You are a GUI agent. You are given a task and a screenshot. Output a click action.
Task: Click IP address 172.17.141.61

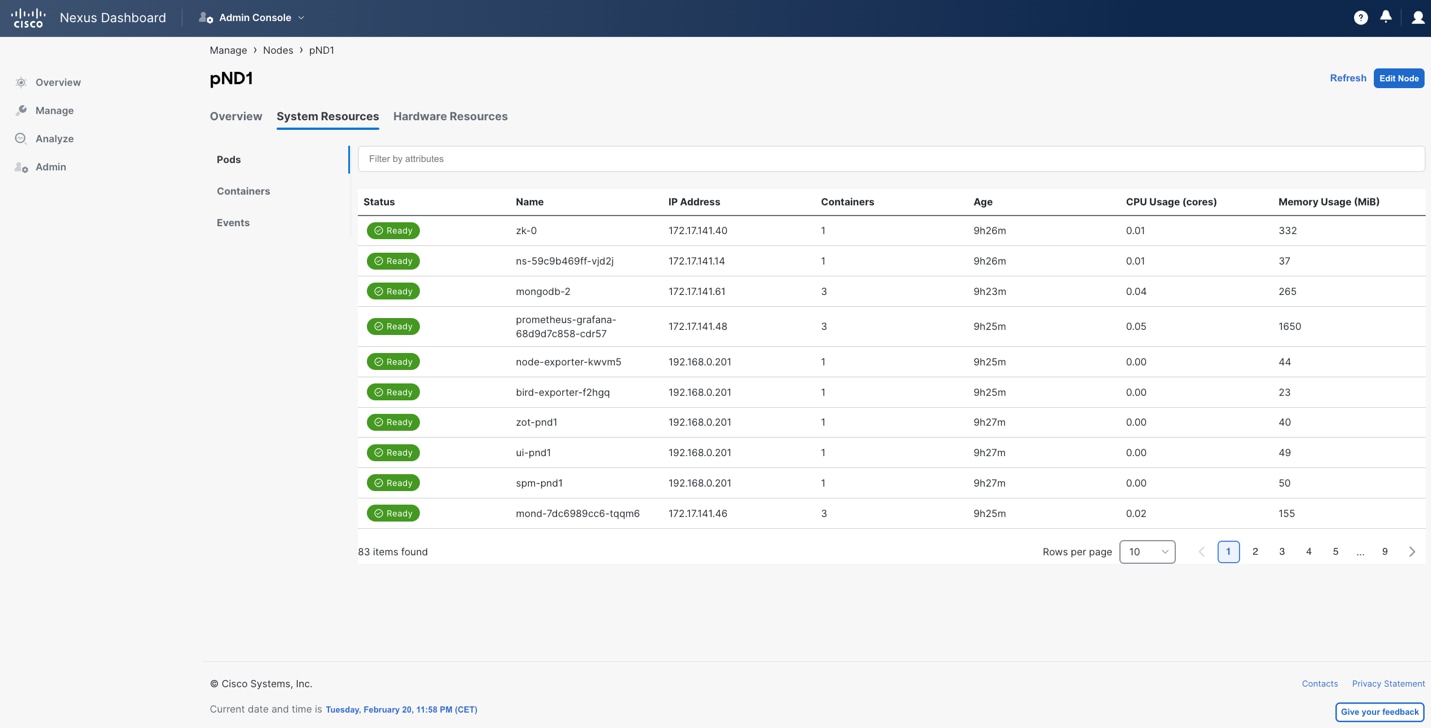click(x=697, y=292)
